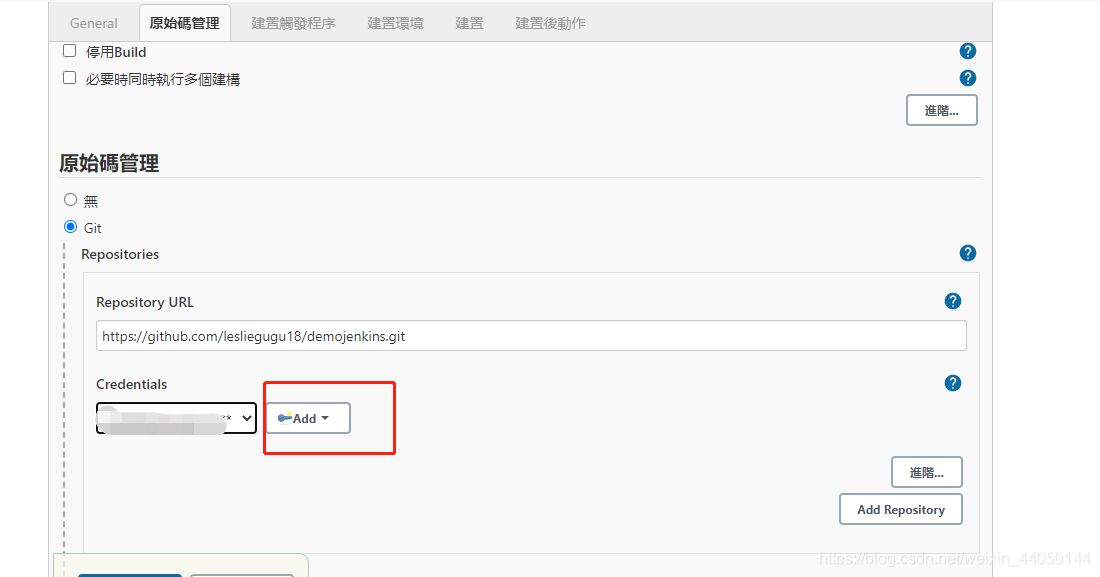
Task: Open the Add credentials dropdown button
Action: point(308,418)
